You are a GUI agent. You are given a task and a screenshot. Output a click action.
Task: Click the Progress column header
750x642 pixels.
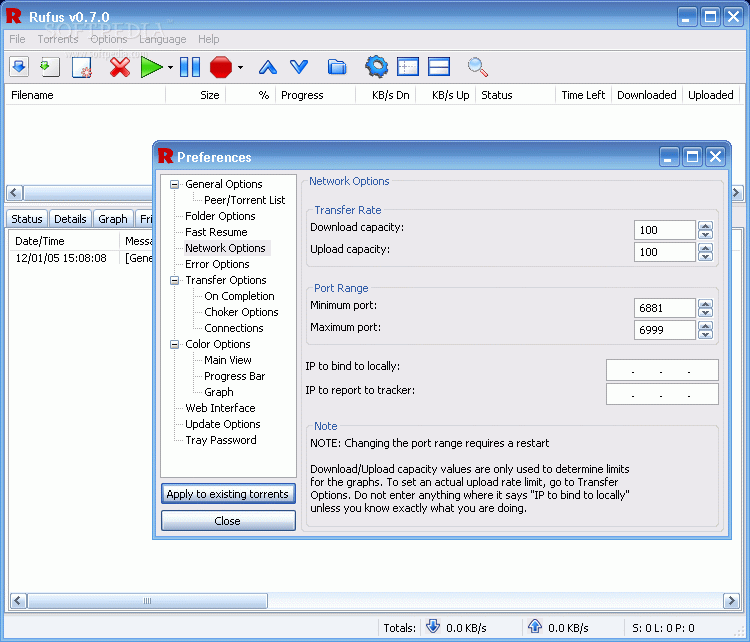[316, 95]
